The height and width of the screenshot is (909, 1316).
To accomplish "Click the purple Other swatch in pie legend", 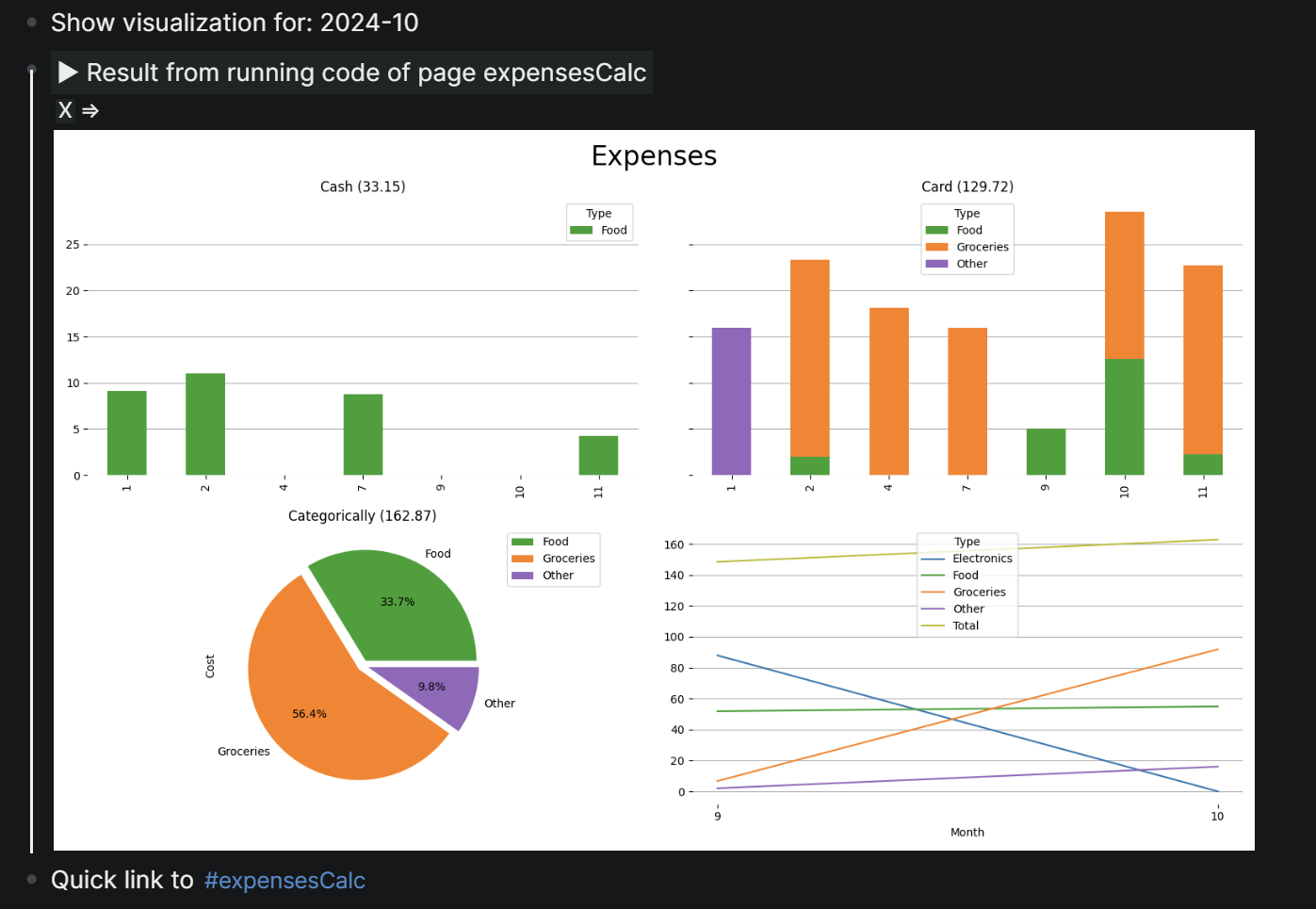I will pyautogui.click(x=522, y=576).
